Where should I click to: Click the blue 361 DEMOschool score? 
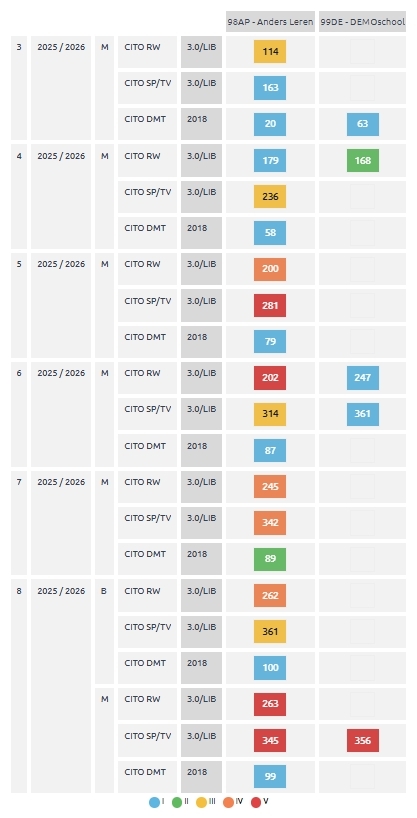coord(363,414)
